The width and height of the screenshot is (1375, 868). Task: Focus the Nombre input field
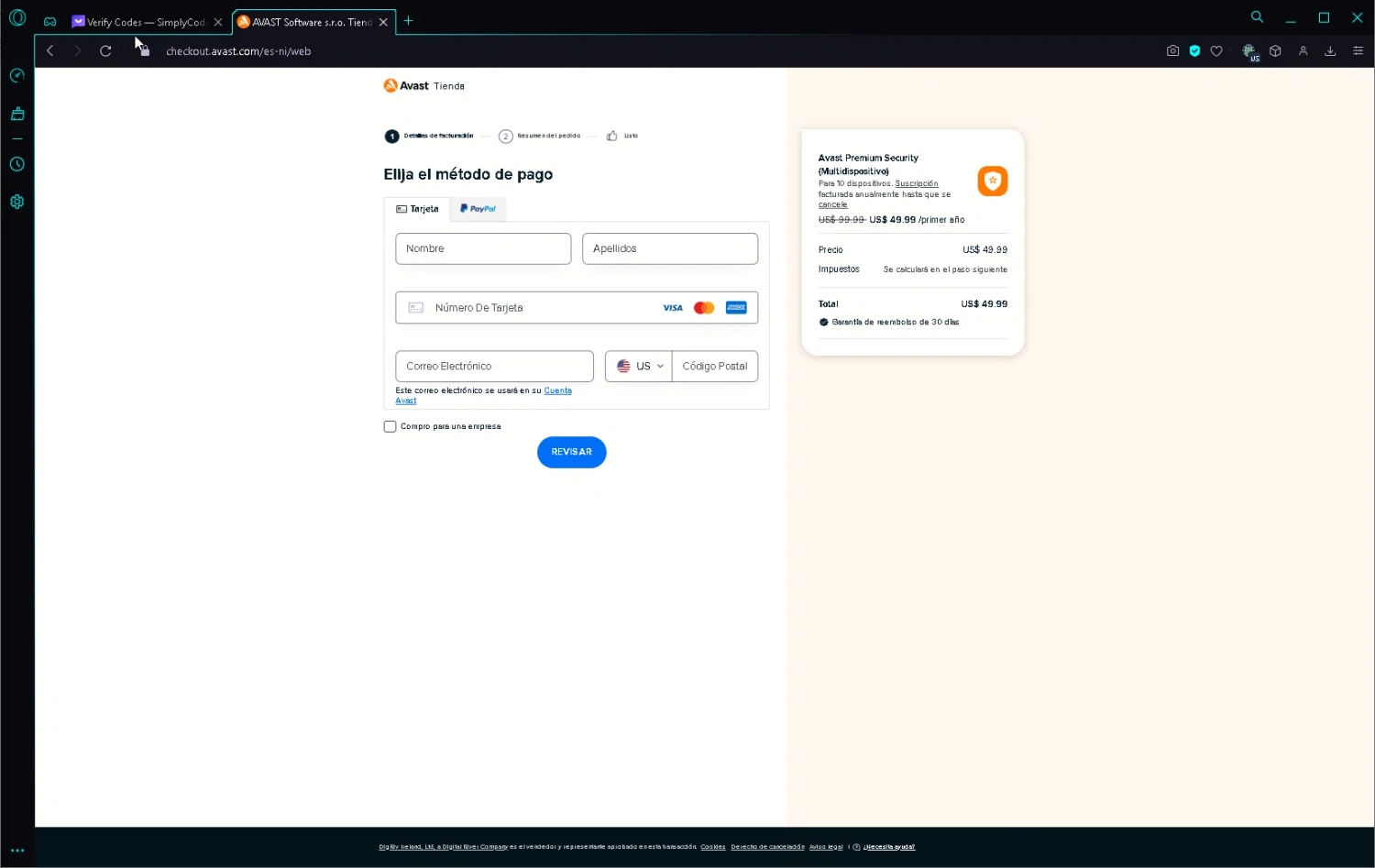point(483,248)
